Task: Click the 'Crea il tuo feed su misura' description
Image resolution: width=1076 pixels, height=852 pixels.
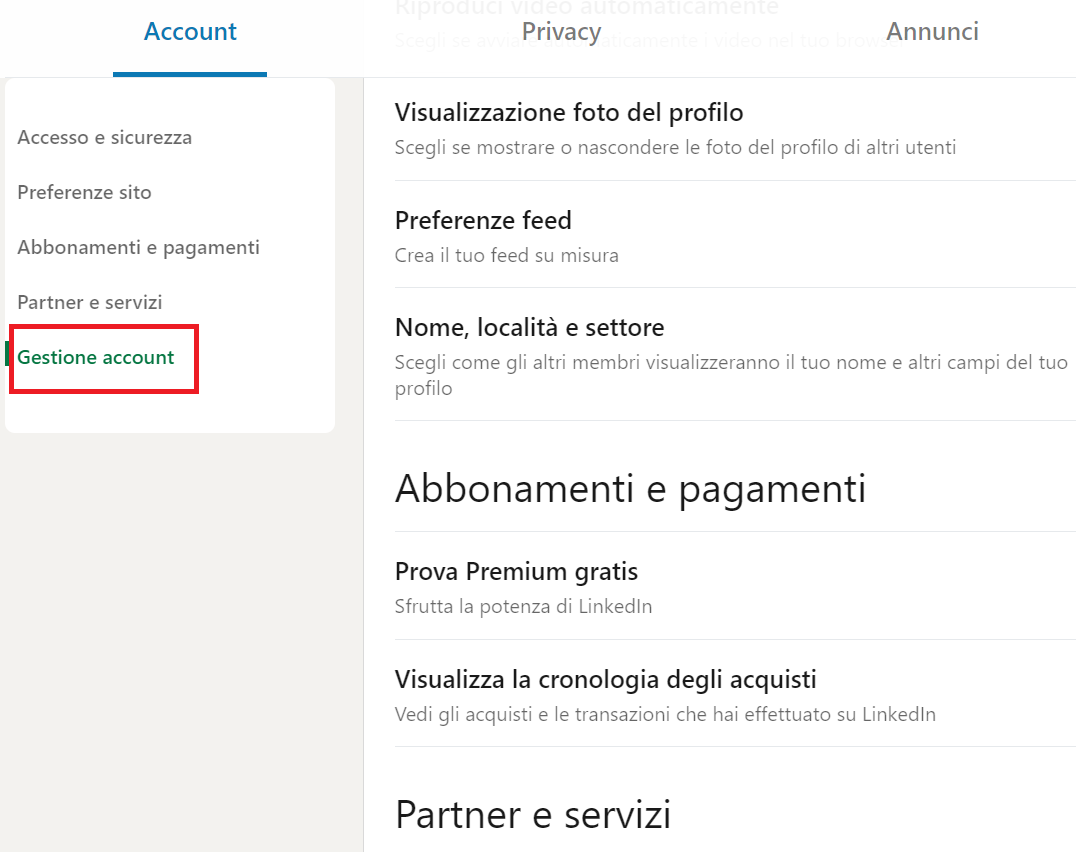Action: click(x=507, y=255)
